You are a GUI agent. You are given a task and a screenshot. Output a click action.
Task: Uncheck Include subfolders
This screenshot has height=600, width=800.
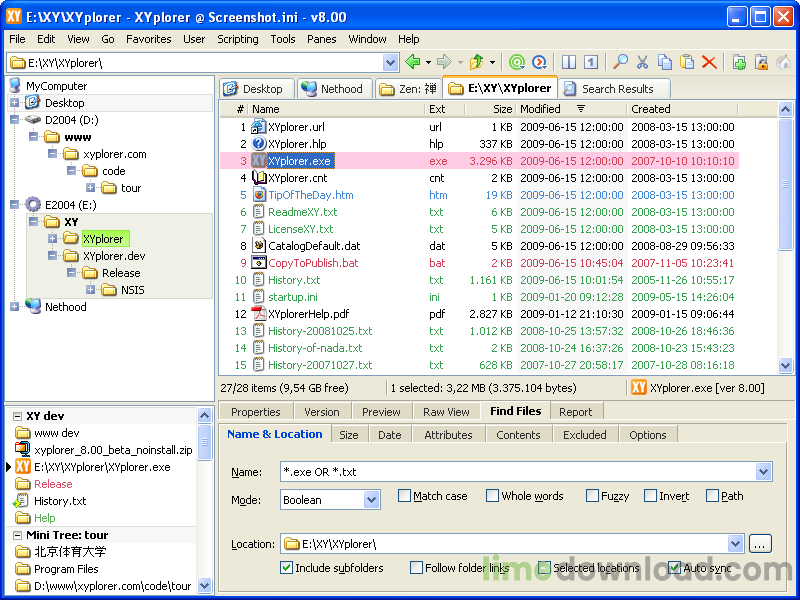click(x=287, y=567)
